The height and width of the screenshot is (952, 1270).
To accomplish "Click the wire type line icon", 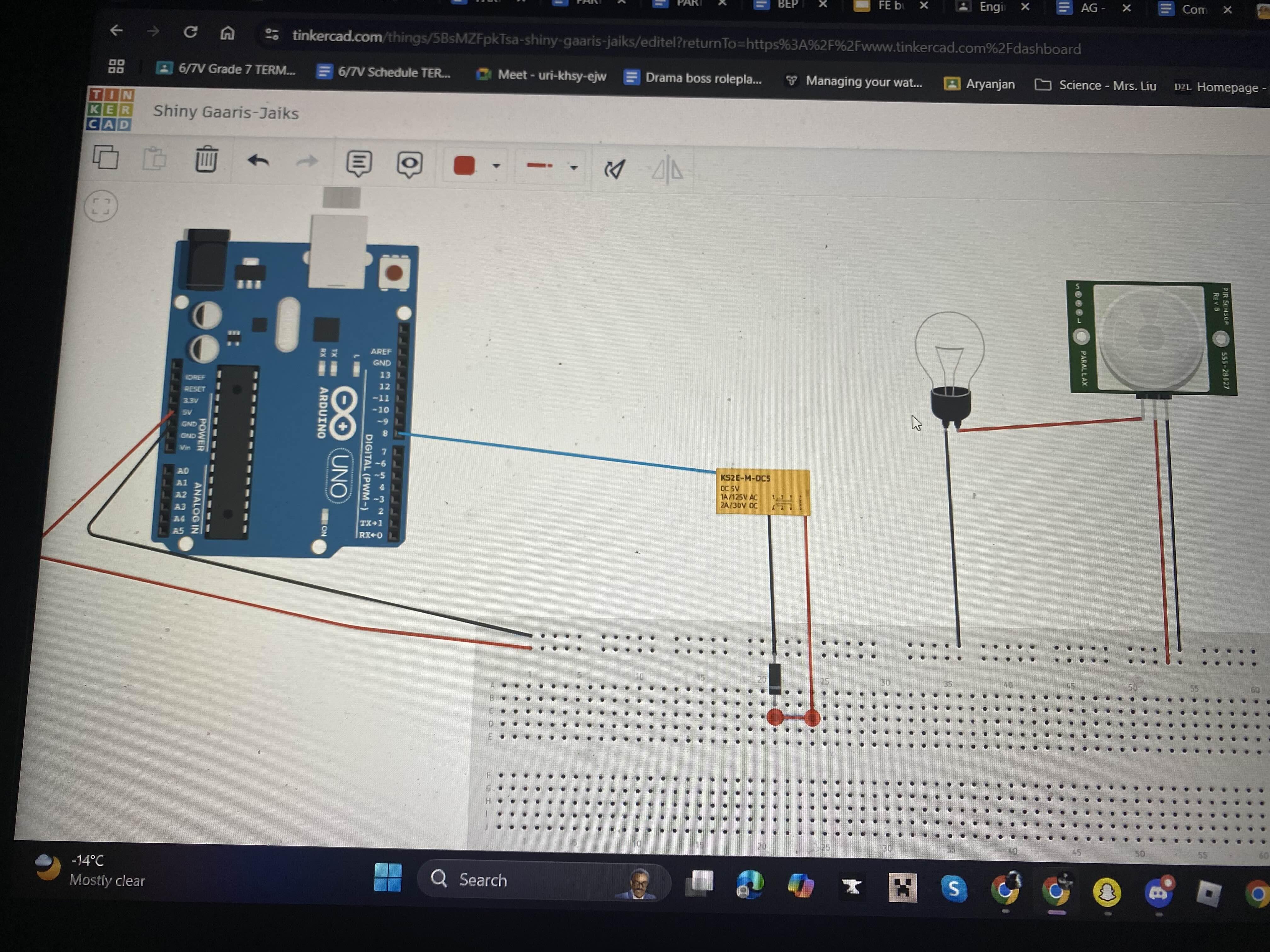I will tap(540, 166).
